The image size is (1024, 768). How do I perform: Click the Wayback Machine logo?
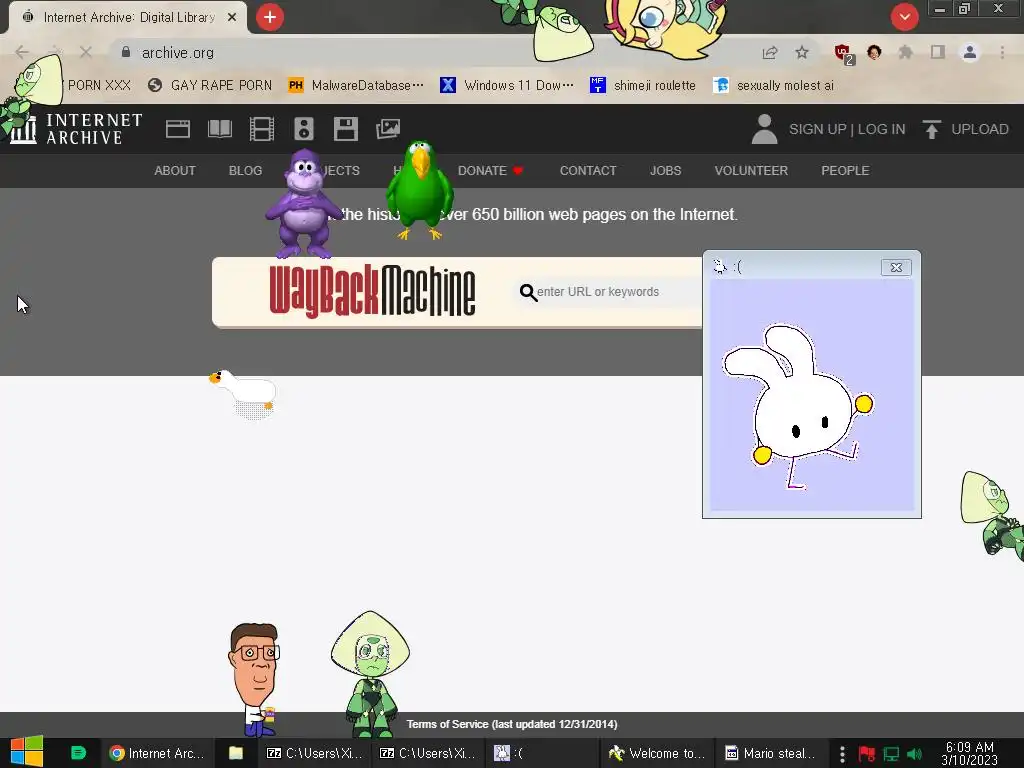pyautogui.click(x=372, y=291)
